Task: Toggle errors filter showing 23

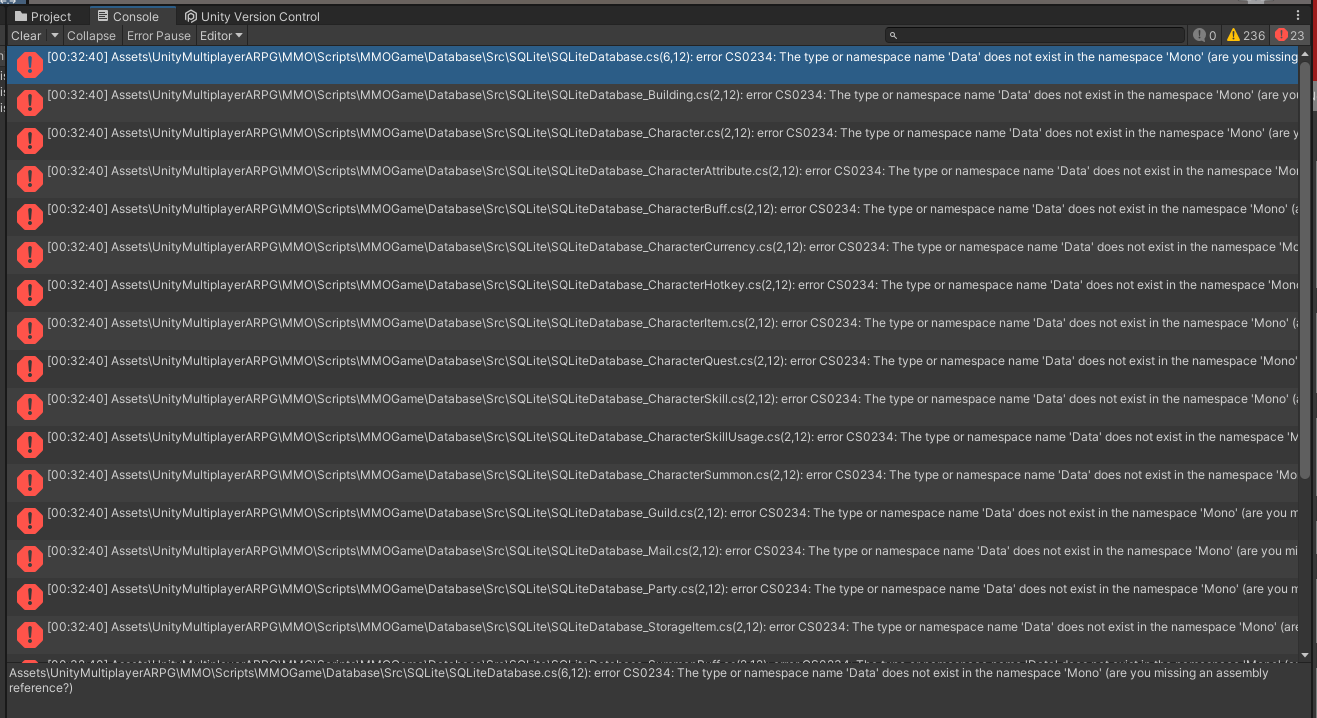Action: click(1290, 36)
